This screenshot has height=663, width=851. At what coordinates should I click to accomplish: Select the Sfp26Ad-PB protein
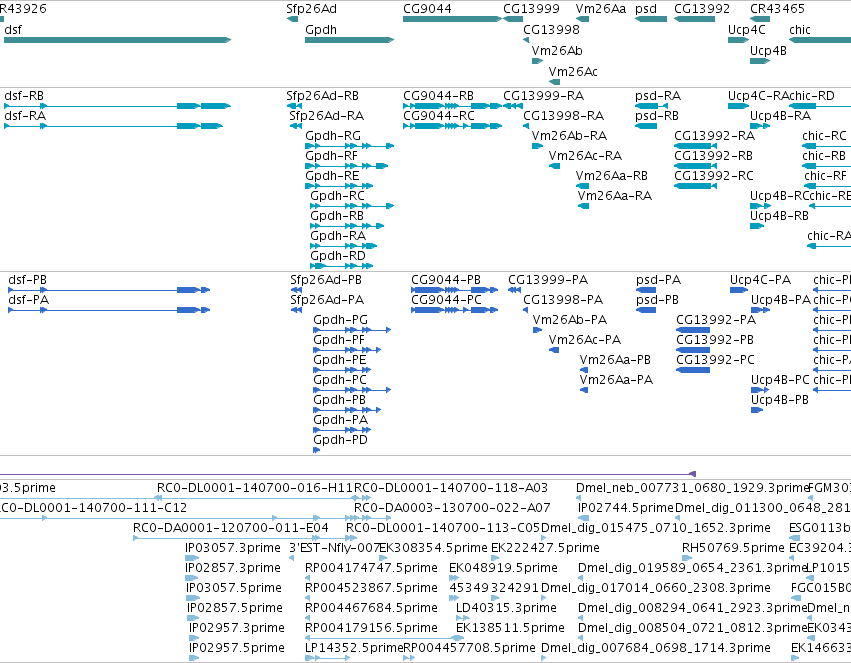click(x=296, y=290)
